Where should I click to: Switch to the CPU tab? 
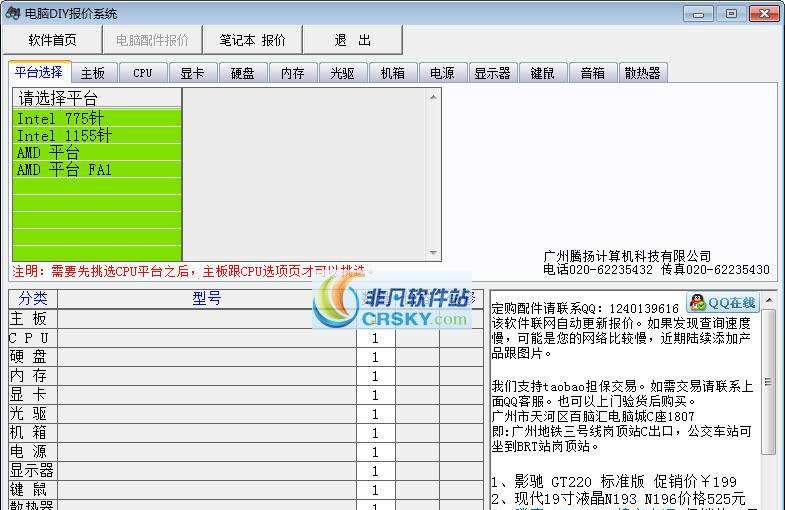[x=143, y=73]
